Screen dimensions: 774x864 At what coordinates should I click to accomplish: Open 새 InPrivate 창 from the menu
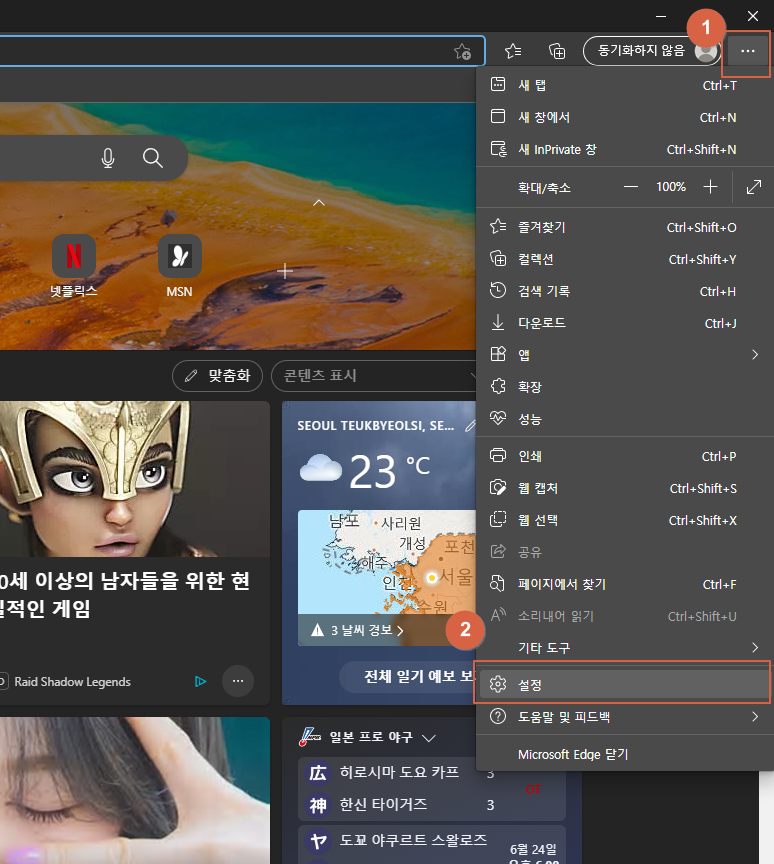pyautogui.click(x=624, y=149)
